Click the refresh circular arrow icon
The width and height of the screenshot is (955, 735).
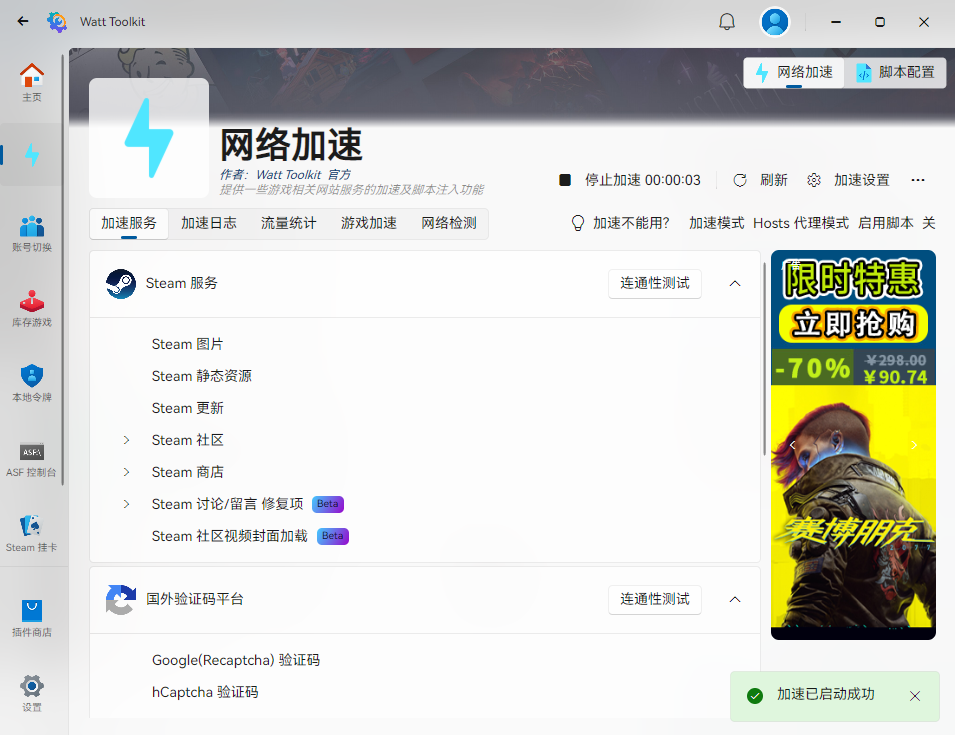point(740,180)
